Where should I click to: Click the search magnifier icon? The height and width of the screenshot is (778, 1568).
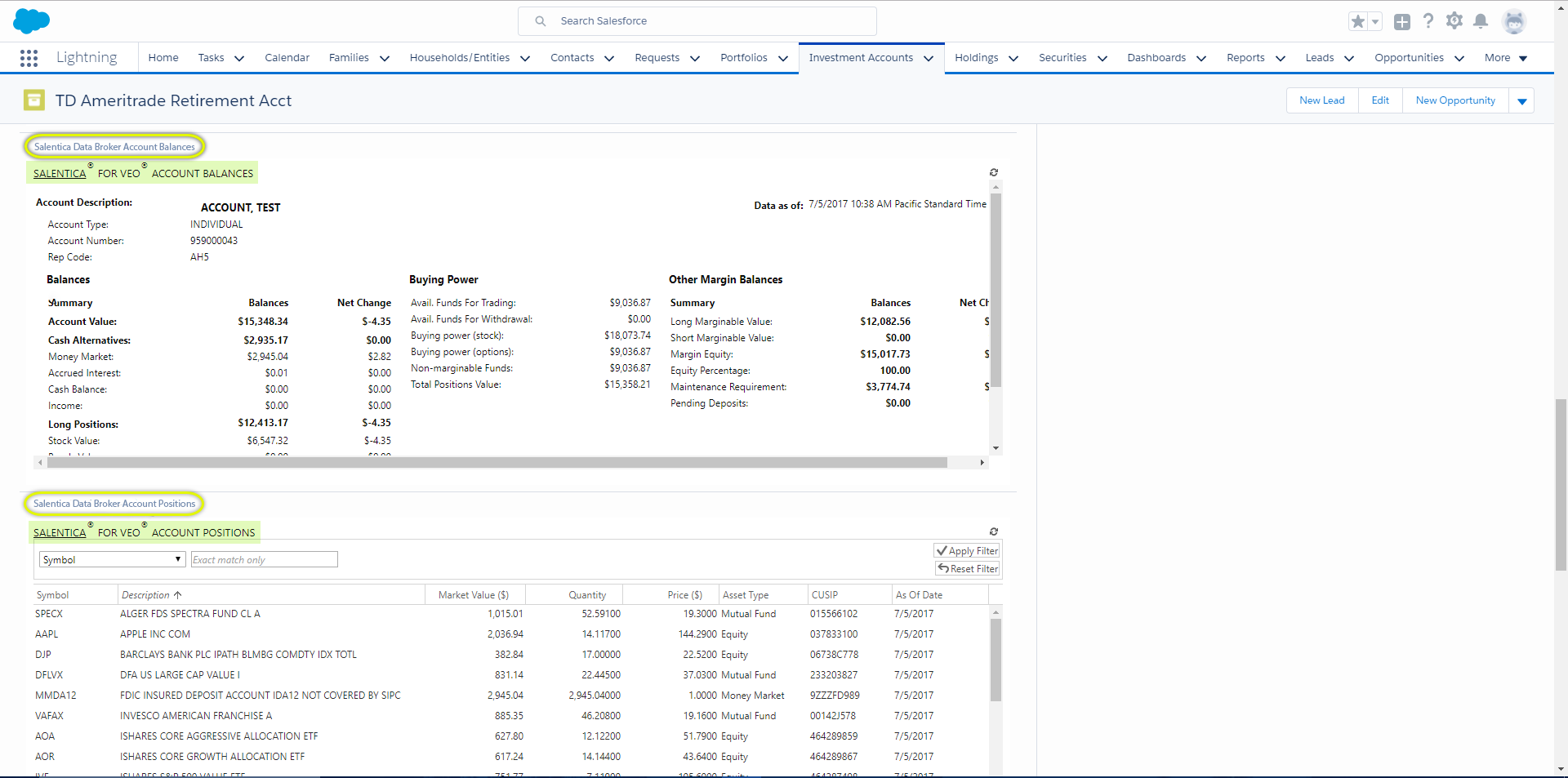tap(541, 21)
